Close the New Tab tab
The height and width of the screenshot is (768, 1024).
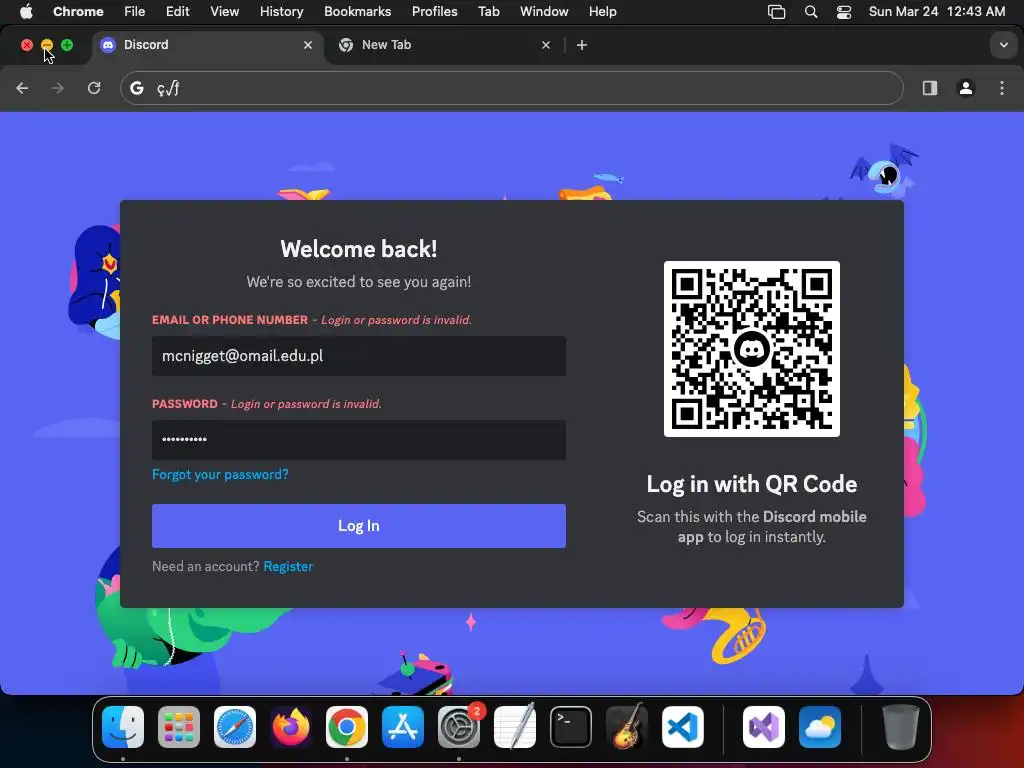click(x=546, y=45)
